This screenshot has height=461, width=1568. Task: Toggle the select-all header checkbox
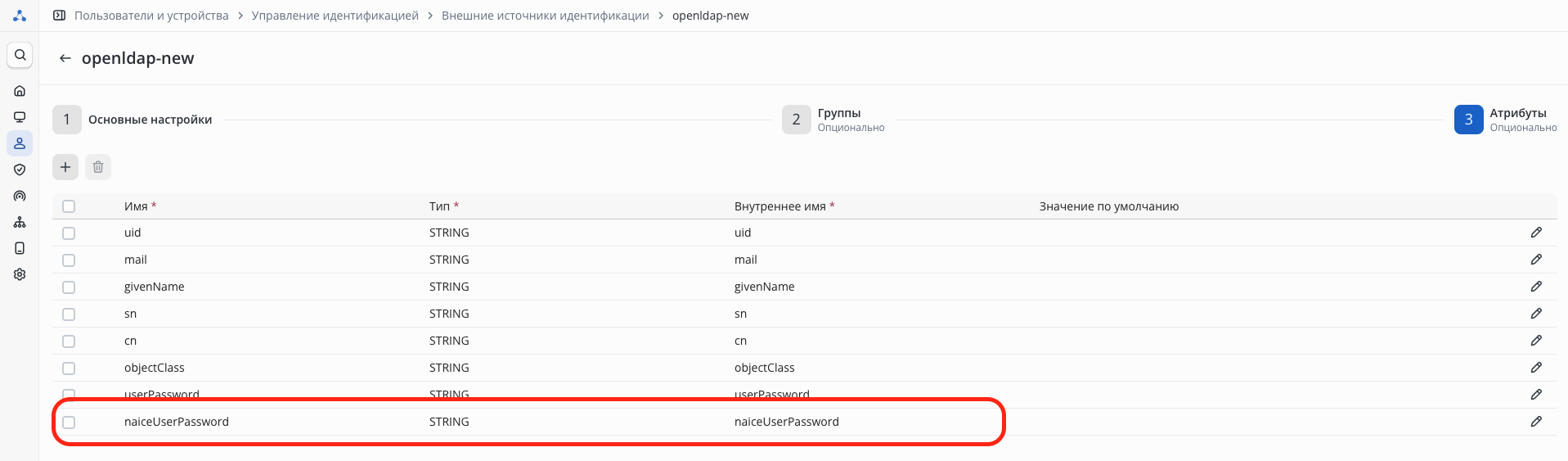point(69,206)
